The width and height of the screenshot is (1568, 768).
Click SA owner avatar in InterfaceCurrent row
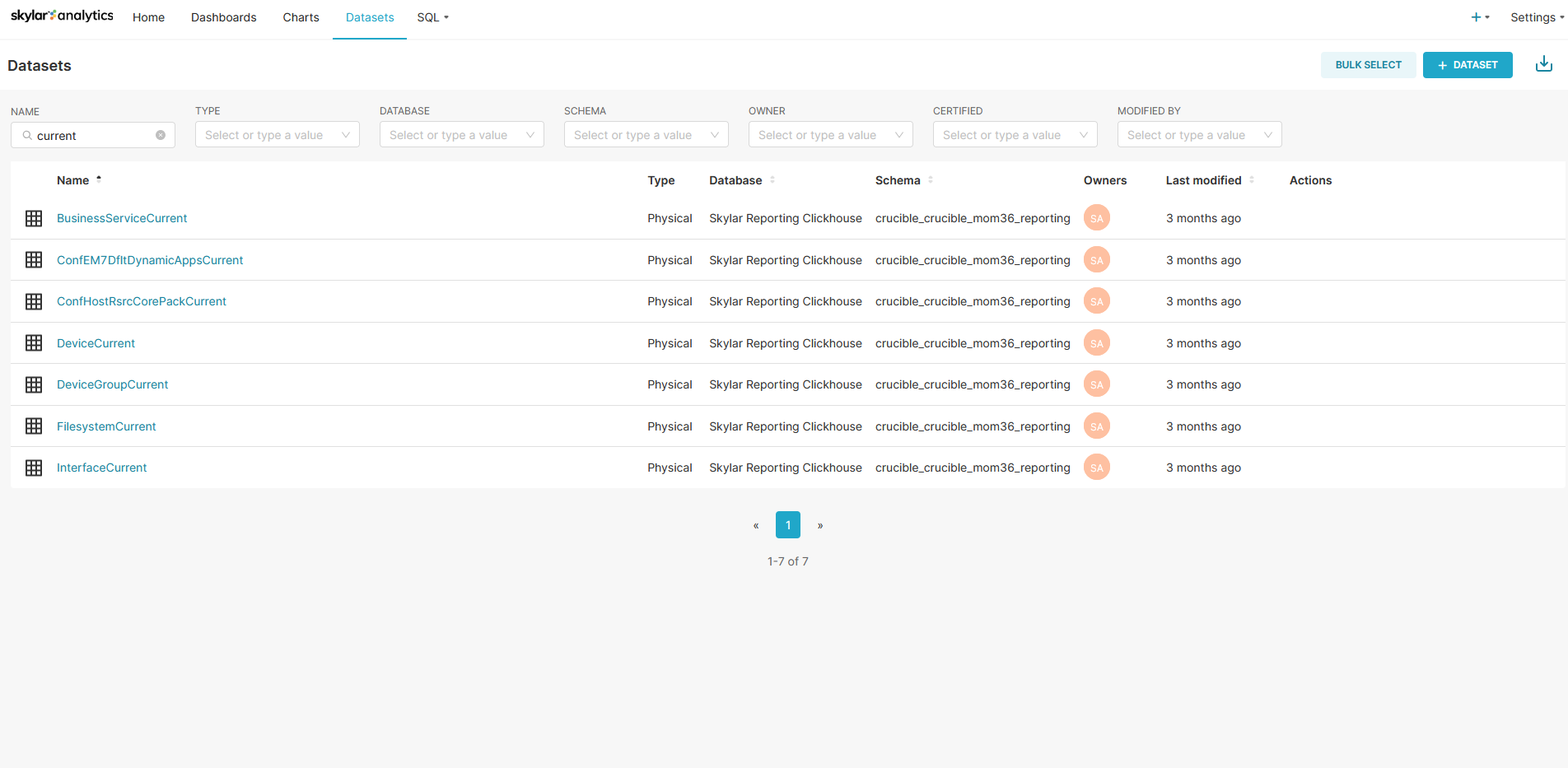pos(1097,468)
